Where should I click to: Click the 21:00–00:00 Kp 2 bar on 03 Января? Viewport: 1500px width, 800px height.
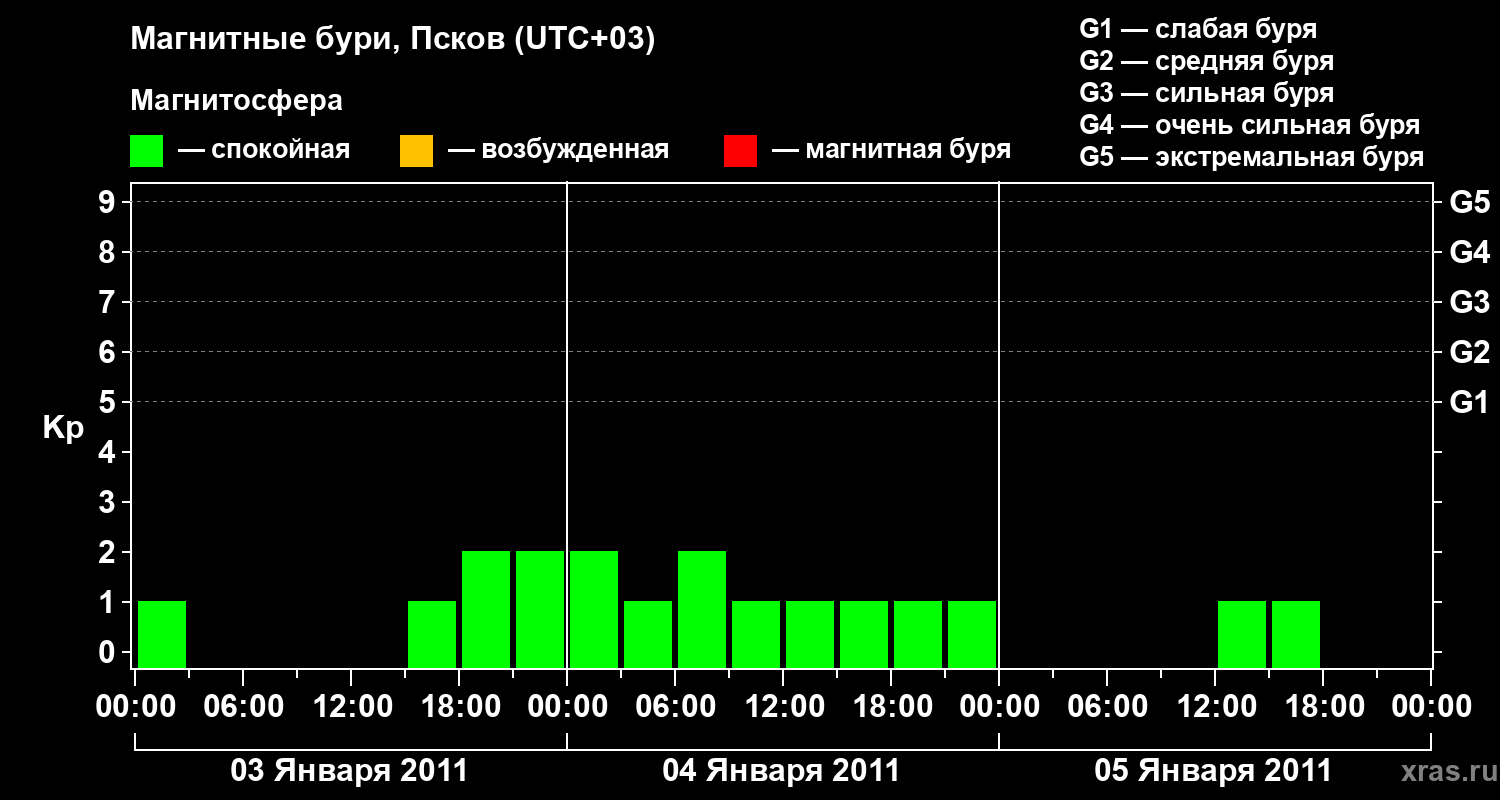(540, 609)
